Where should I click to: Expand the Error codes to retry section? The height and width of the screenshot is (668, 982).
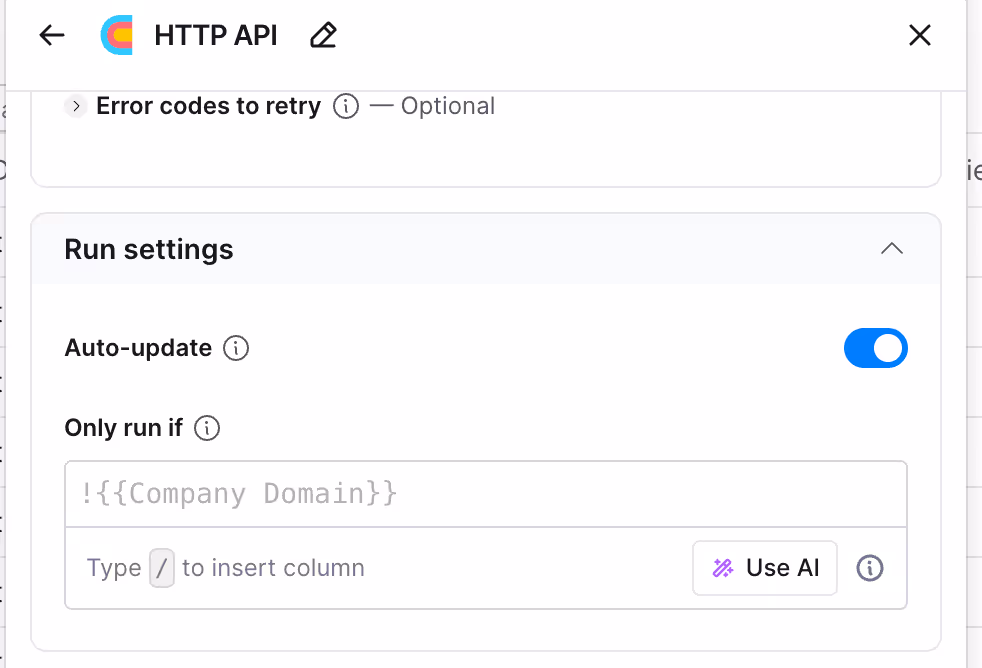click(x=76, y=106)
